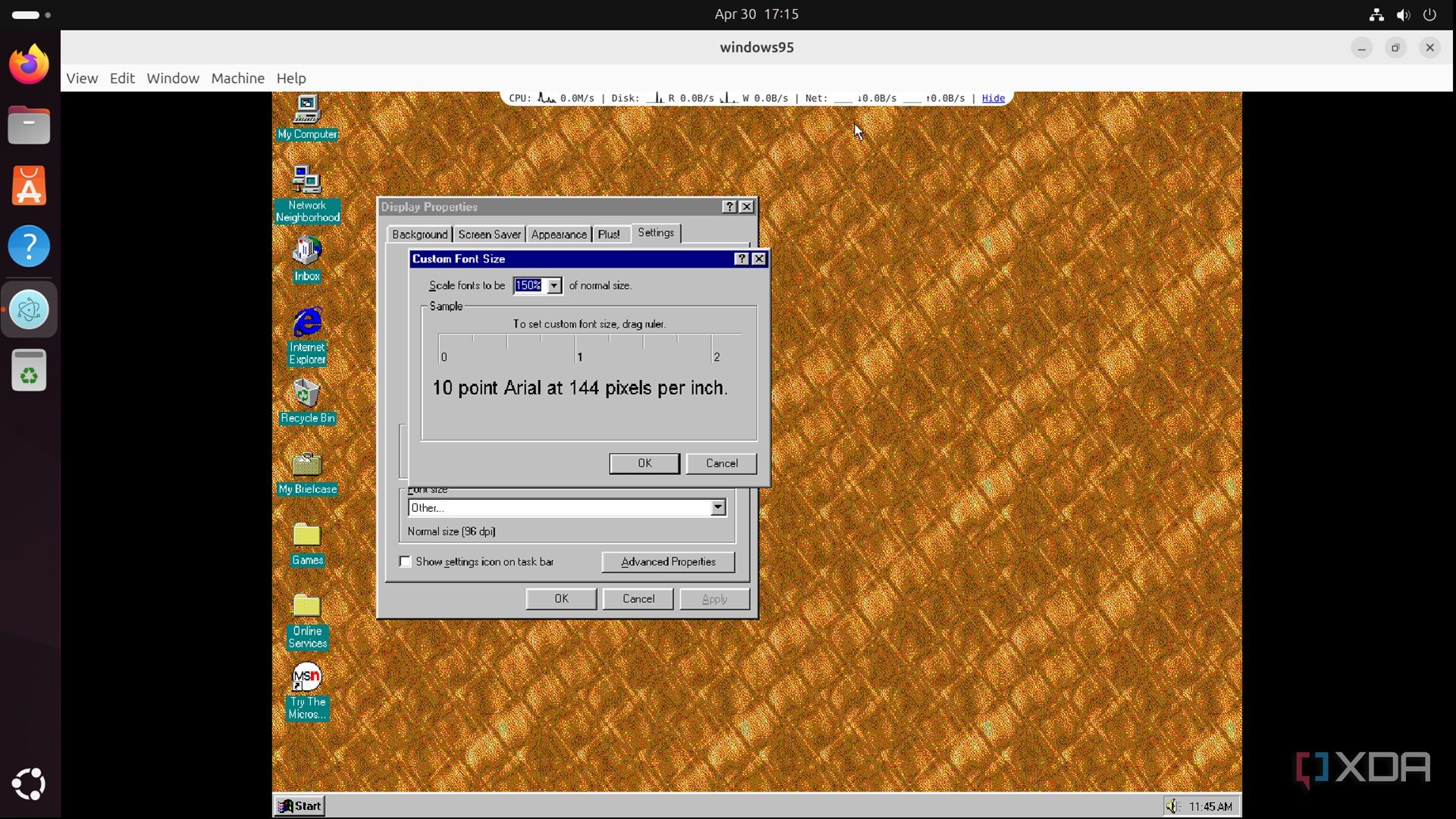Open the Windows 95 Start menu
Viewport: 1456px width, 819px height.
click(x=300, y=805)
